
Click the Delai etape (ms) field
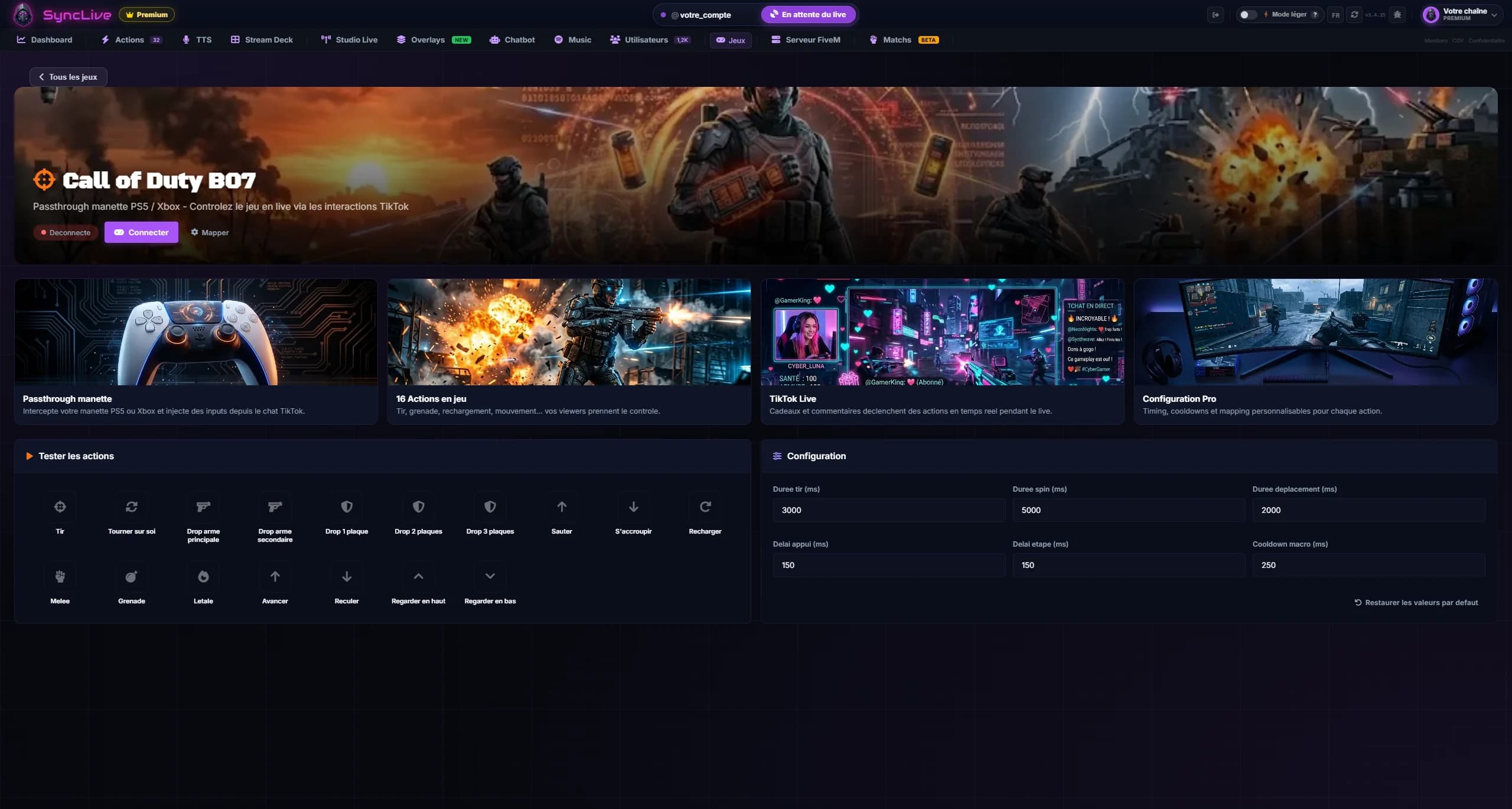(1129, 565)
